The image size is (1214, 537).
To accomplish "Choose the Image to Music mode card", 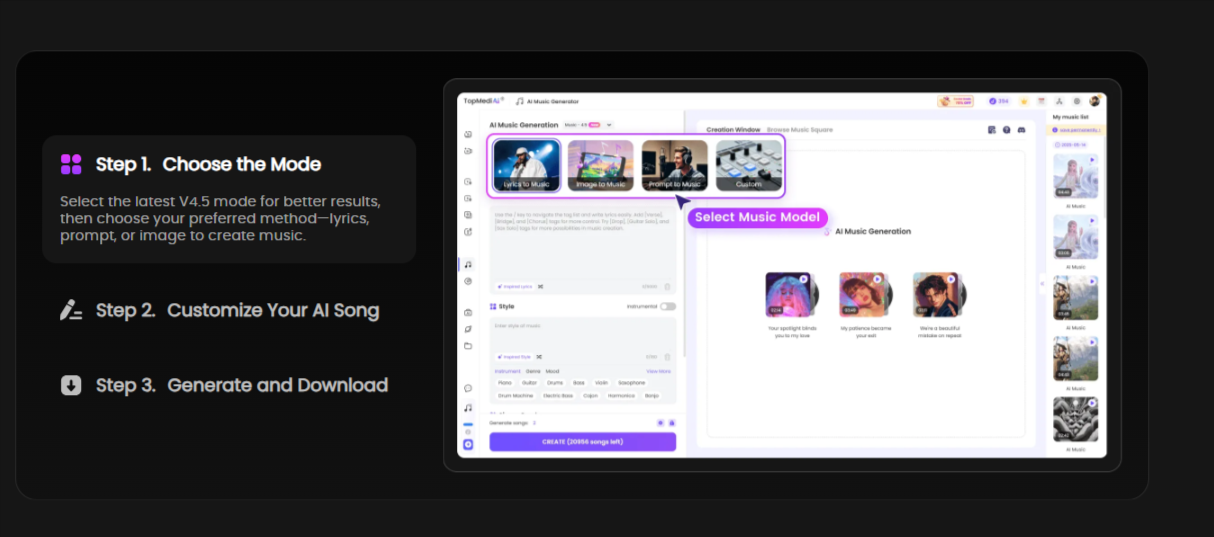I will pos(601,165).
